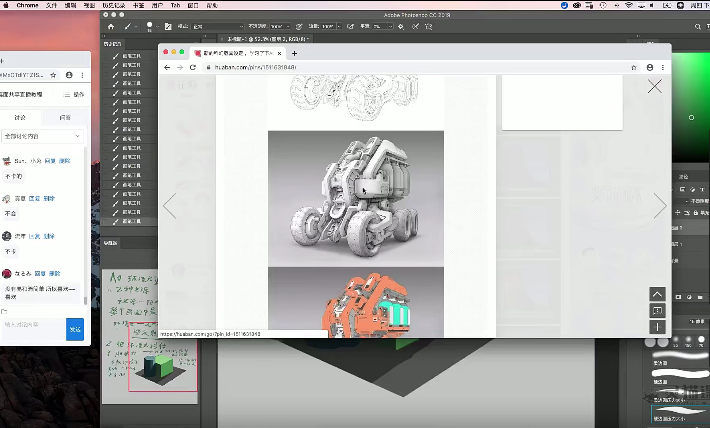Go back in the Chrome browser
The image size is (710, 428).
click(x=167, y=67)
